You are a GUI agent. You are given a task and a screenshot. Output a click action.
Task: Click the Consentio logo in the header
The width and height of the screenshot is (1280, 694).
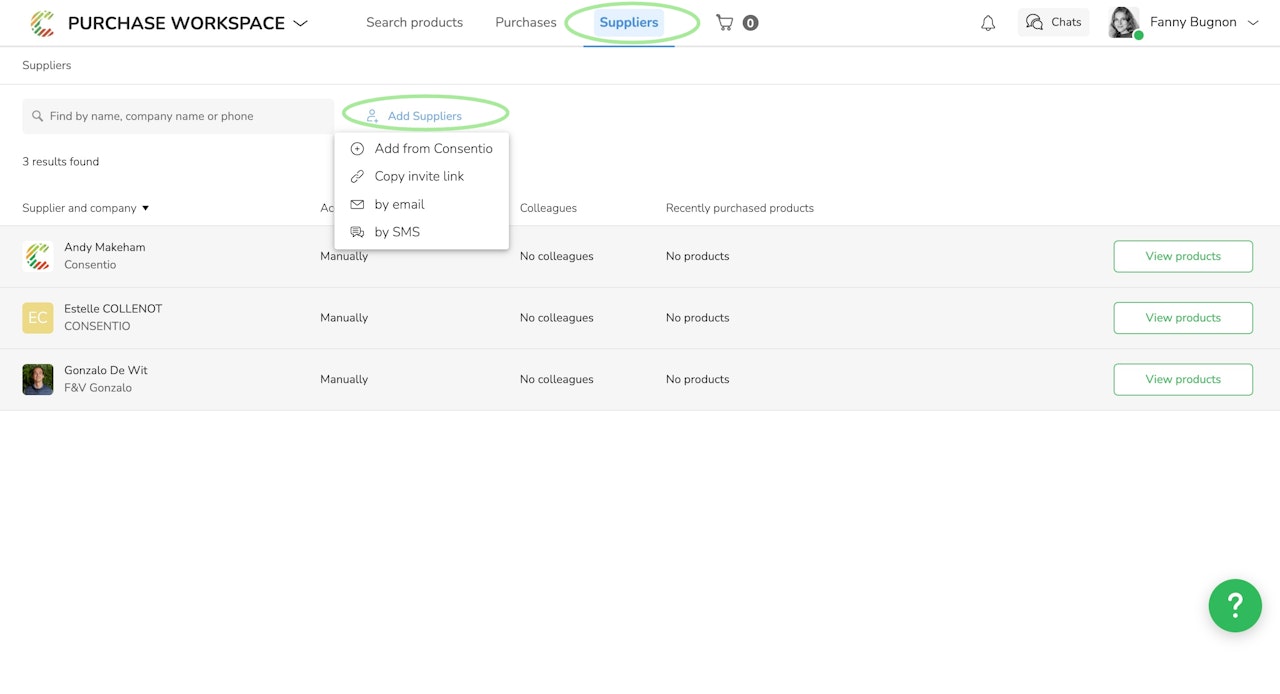pyautogui.click(x=42, y=23)
